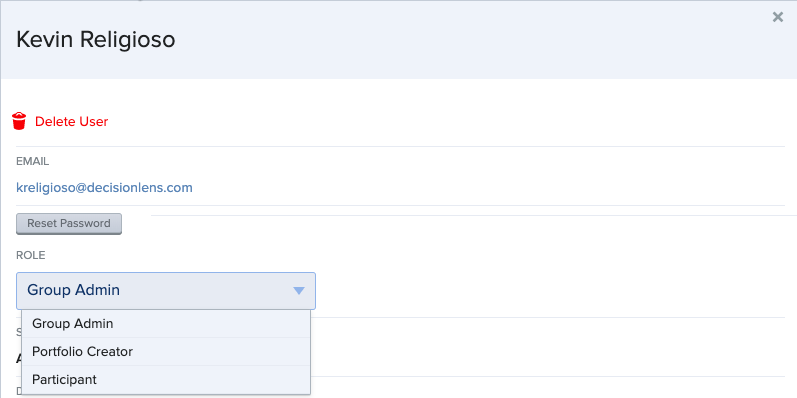Click the partially hidden label below Role box

click(x=19, y=332)
